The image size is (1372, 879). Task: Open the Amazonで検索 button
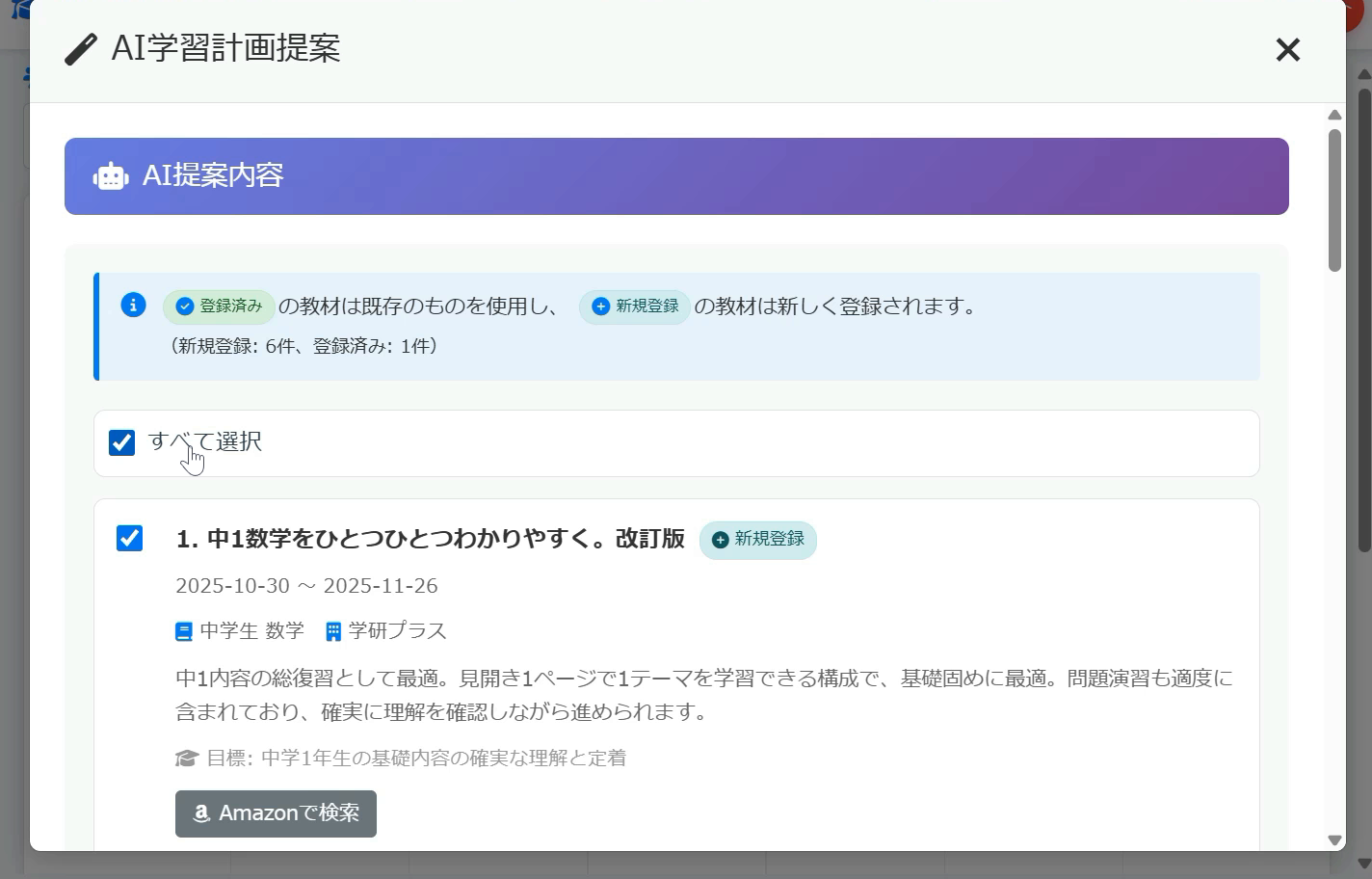[276, 813]
